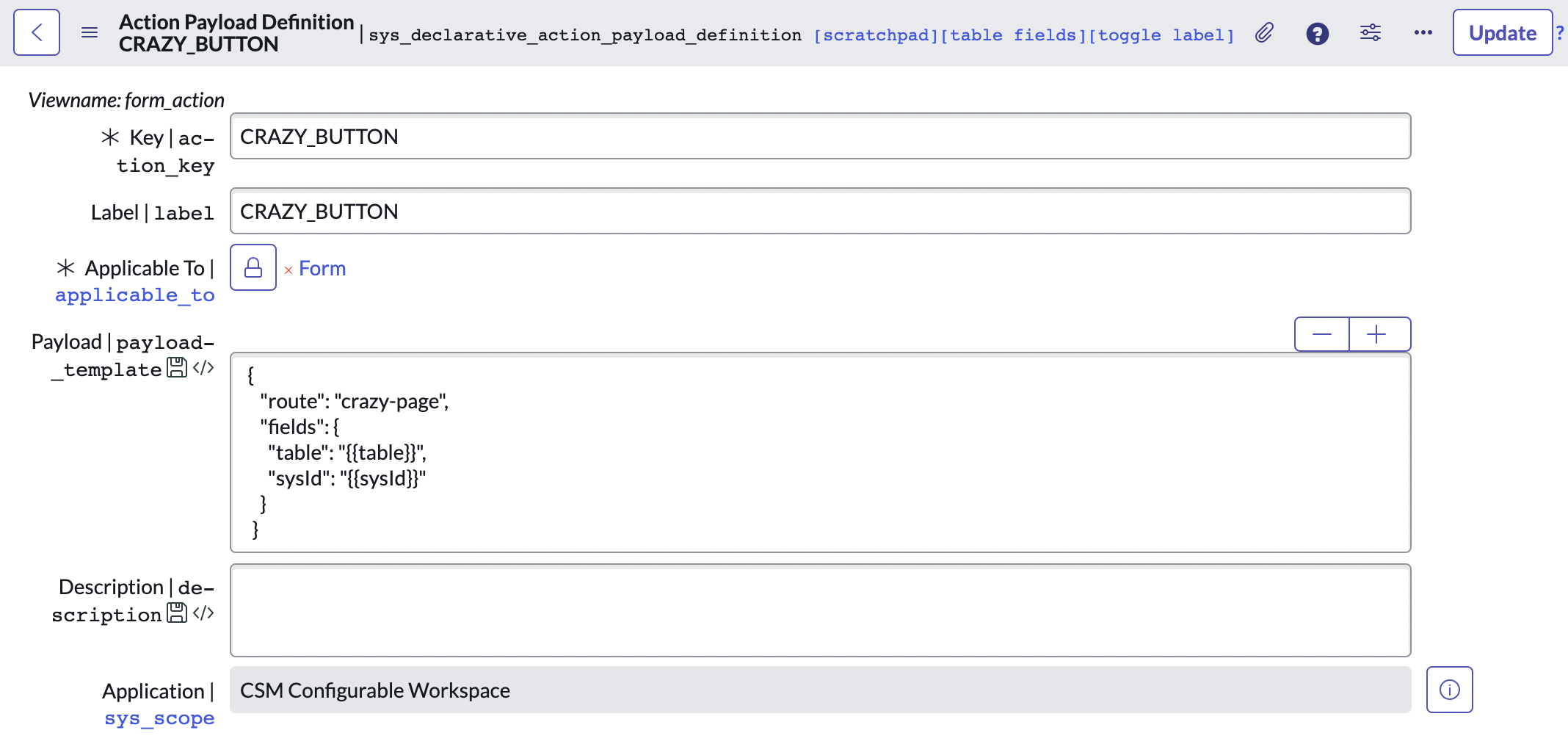Click code icon beside description label
The width and height of the screenshot is (1568, 755).
(x=203, y=613)
